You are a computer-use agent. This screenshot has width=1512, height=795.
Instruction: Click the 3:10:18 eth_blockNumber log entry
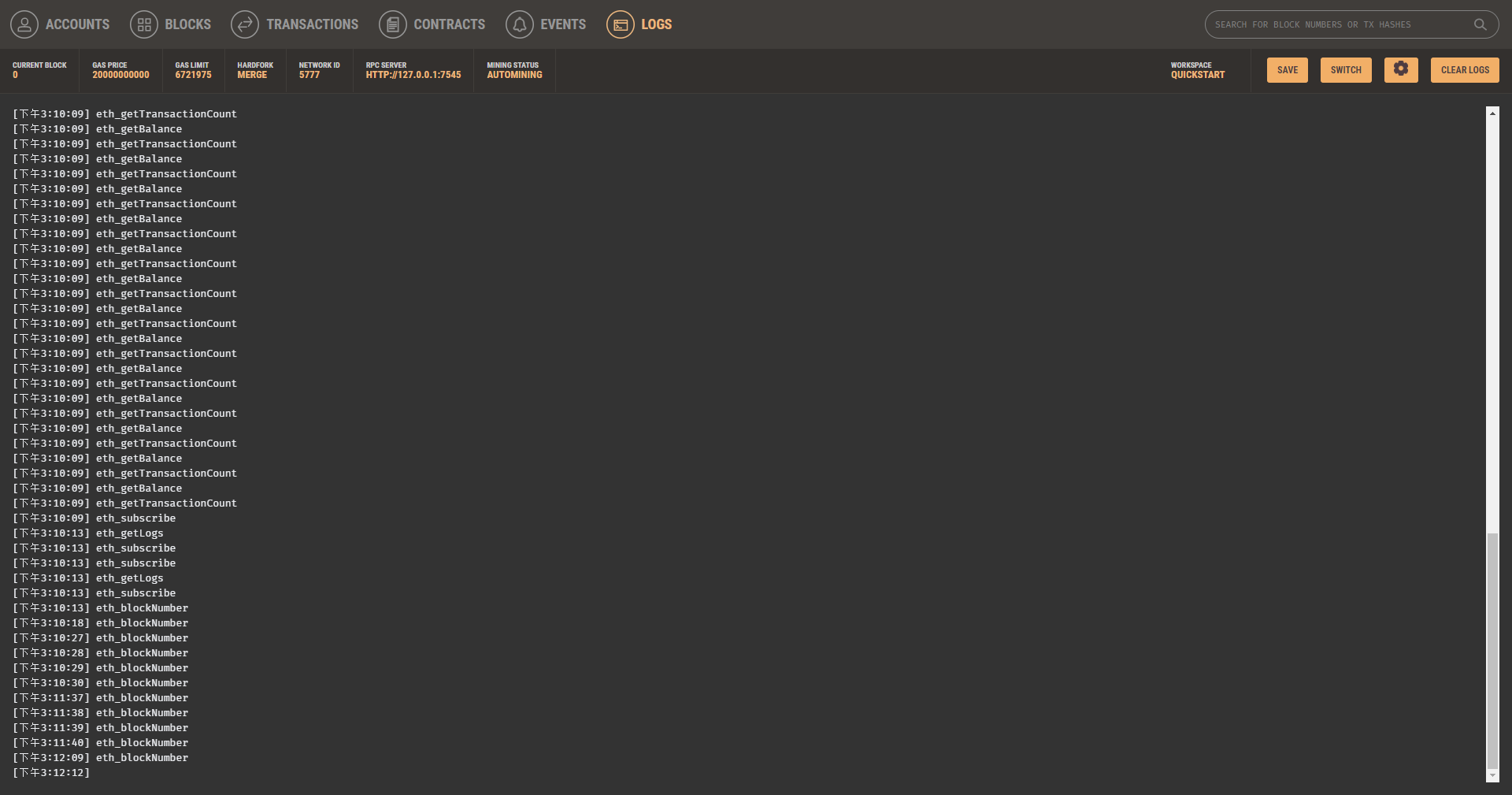coord(100,623)
